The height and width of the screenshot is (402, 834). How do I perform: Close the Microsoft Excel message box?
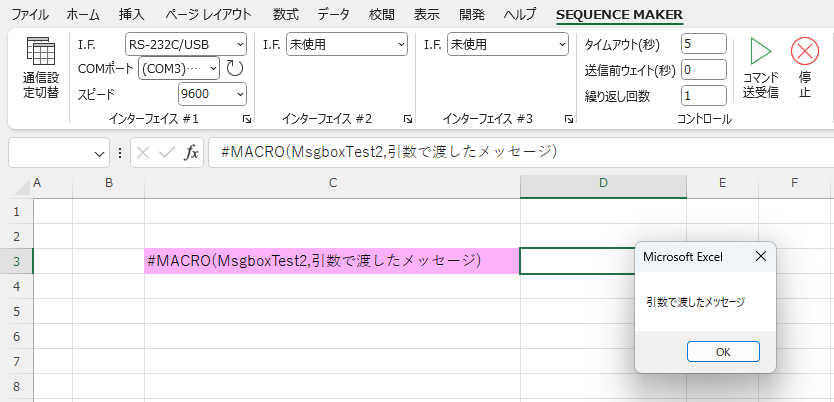[x=761, y=256]
